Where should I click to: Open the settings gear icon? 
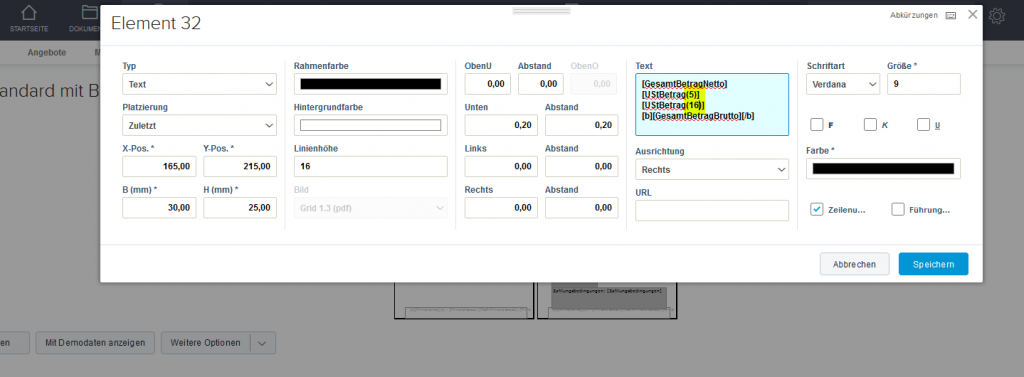click(x=997, y=16)
